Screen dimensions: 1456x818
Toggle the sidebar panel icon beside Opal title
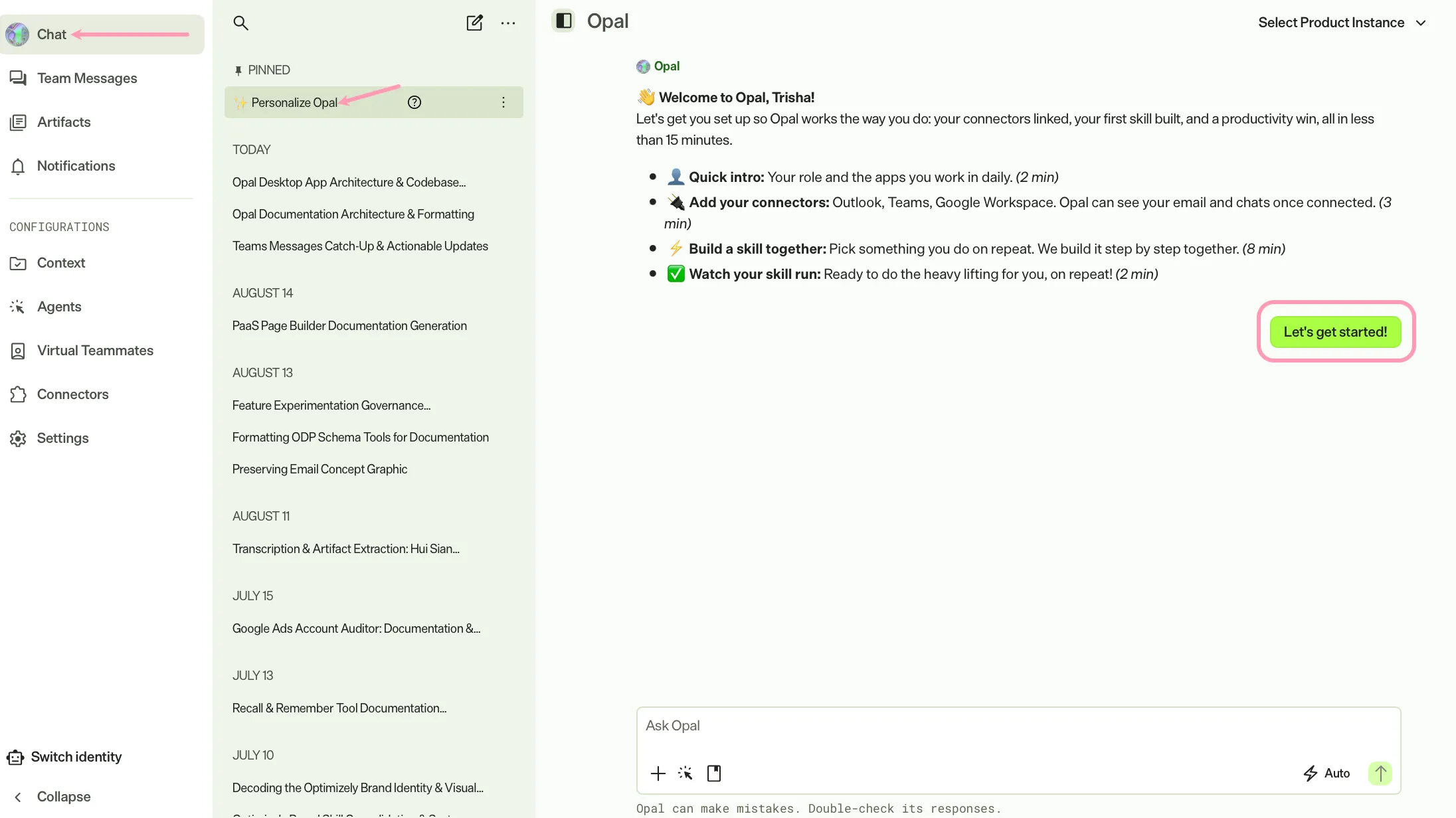tap(563, 21)
